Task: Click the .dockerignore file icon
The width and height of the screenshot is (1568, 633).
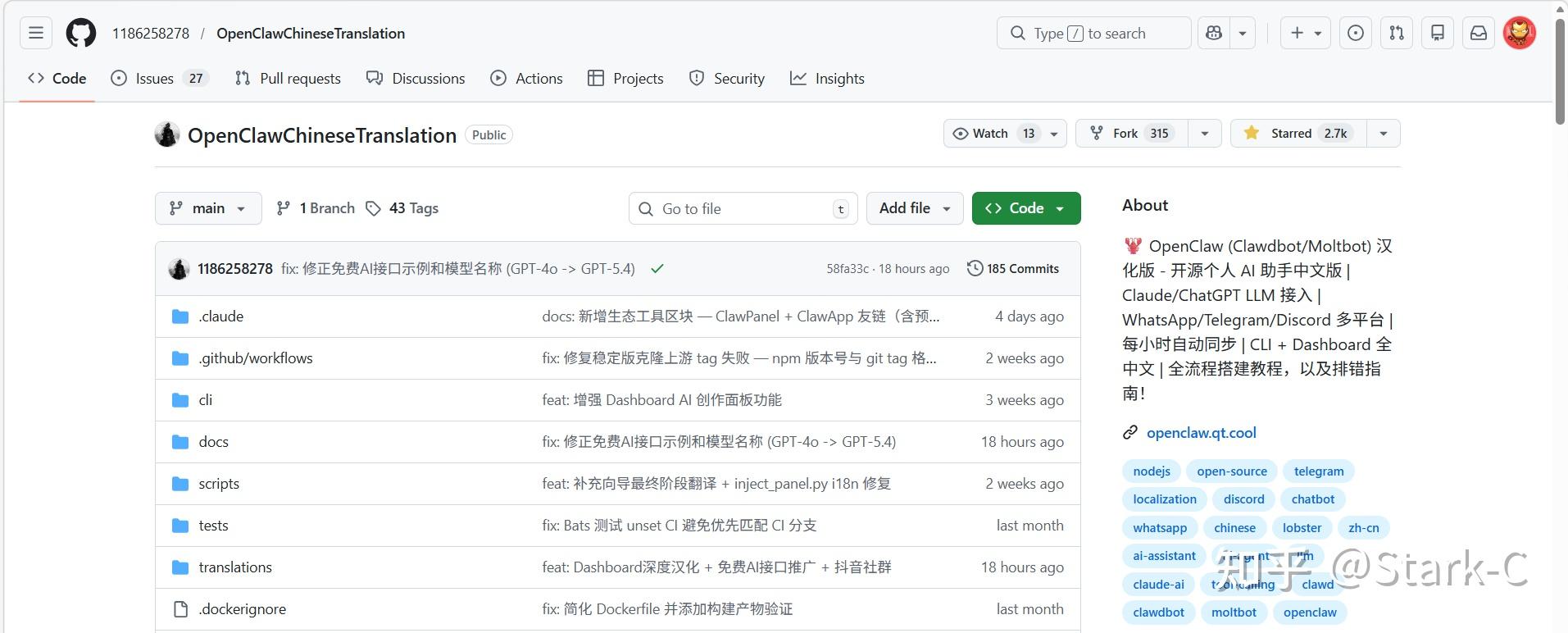Action: pyautogui.click(x=180, y=609)
